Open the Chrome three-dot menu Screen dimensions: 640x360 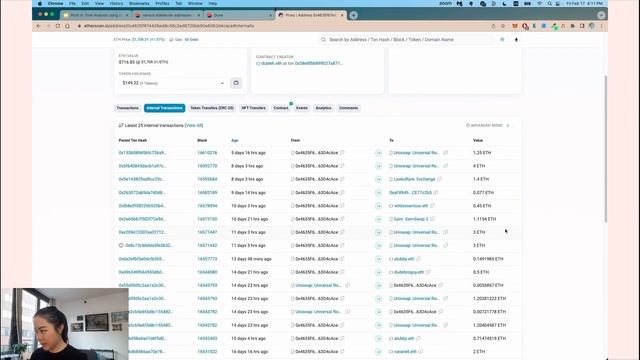[x=601, y=26]
